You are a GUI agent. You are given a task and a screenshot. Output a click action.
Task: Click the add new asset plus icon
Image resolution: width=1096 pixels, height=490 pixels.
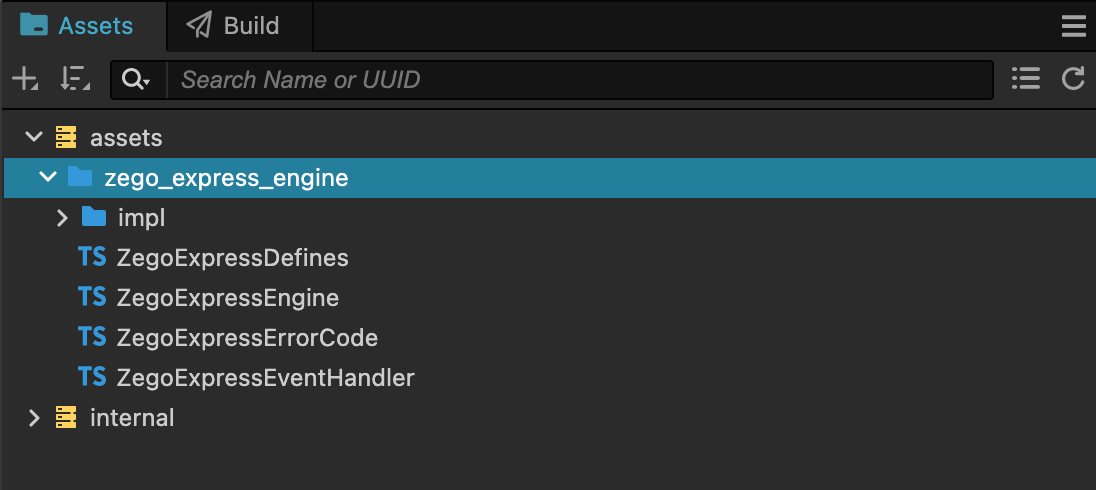point(24,79)
